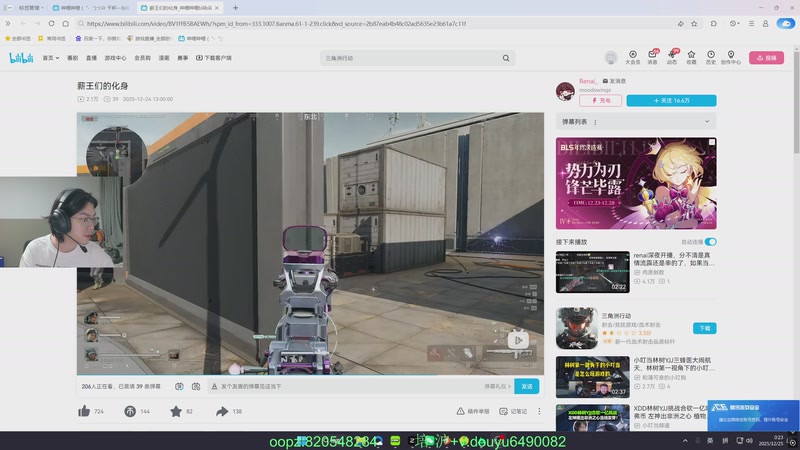Open 小叮当林树YJJ三蜂医 video title
The width and height of the screenshot is (800, 450).
tap(673, 364)
